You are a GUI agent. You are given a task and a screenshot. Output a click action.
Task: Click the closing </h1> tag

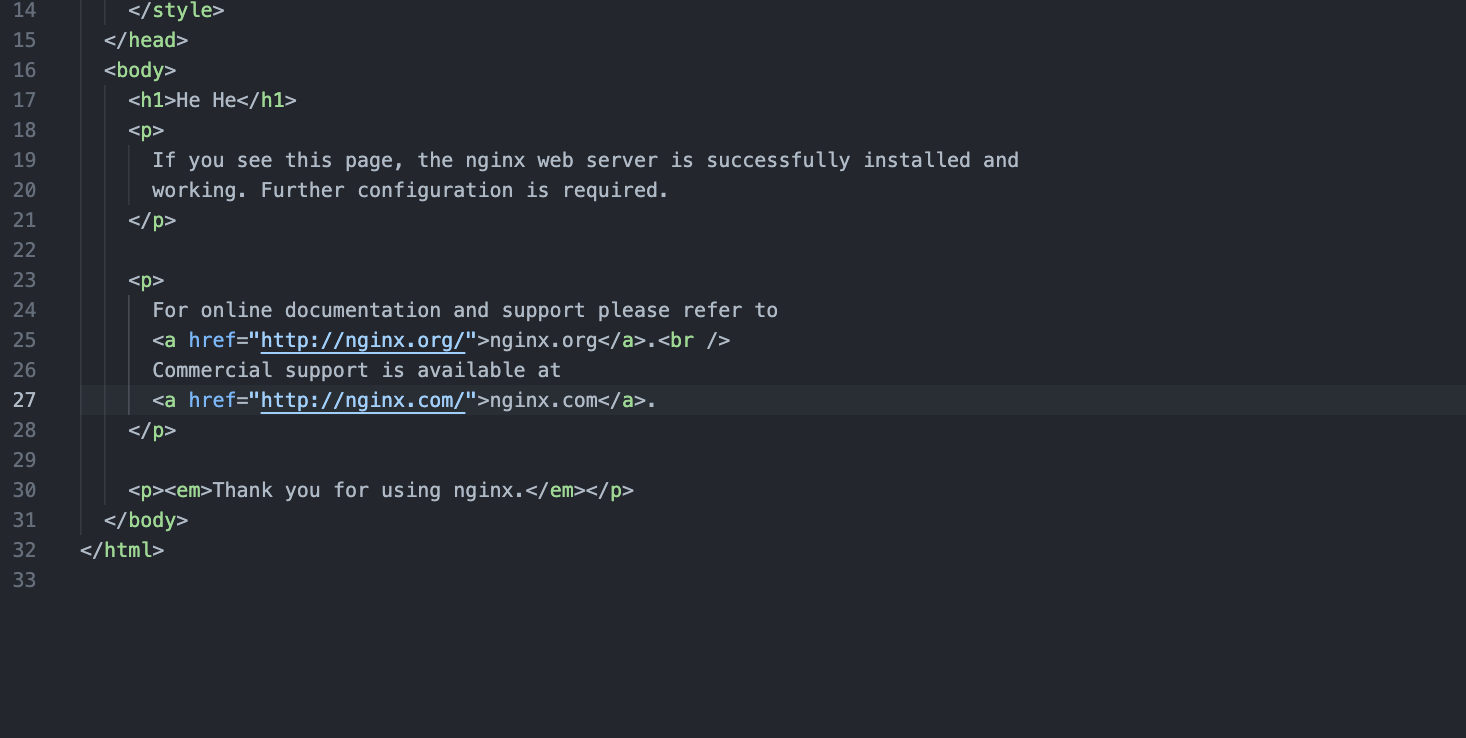(x=267, y=100)
